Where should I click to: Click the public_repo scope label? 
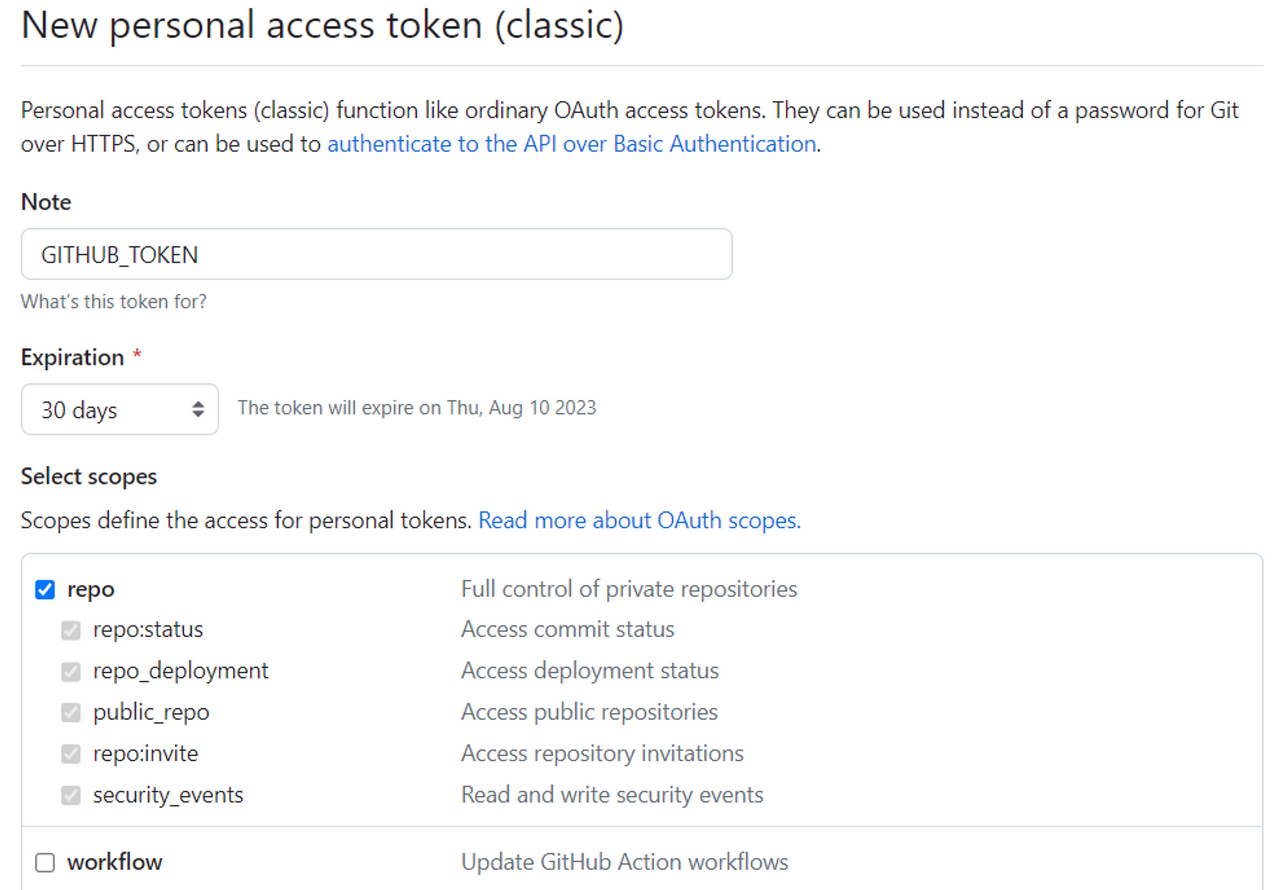coord(151,713)
